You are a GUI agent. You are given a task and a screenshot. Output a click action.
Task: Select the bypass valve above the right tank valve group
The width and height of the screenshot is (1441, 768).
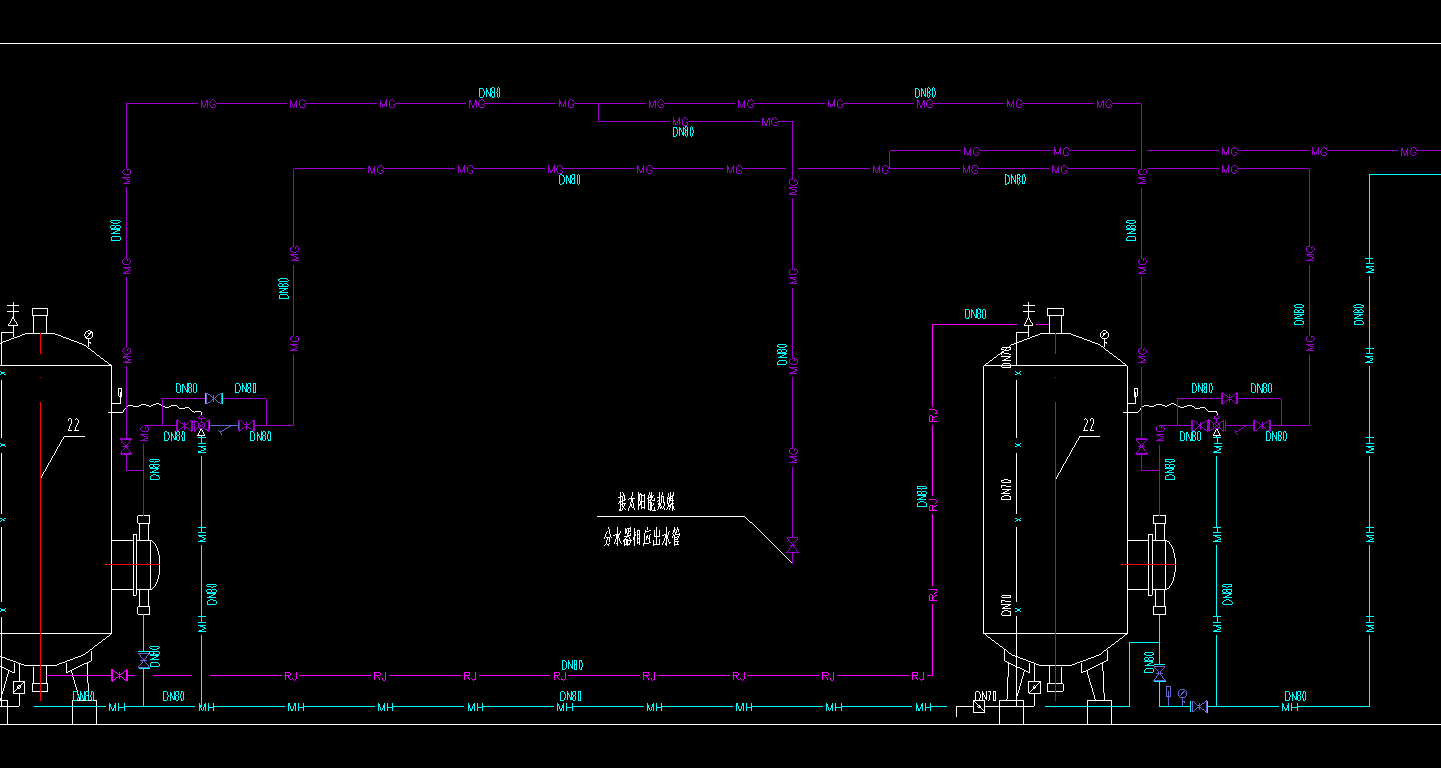[1229, 398]
